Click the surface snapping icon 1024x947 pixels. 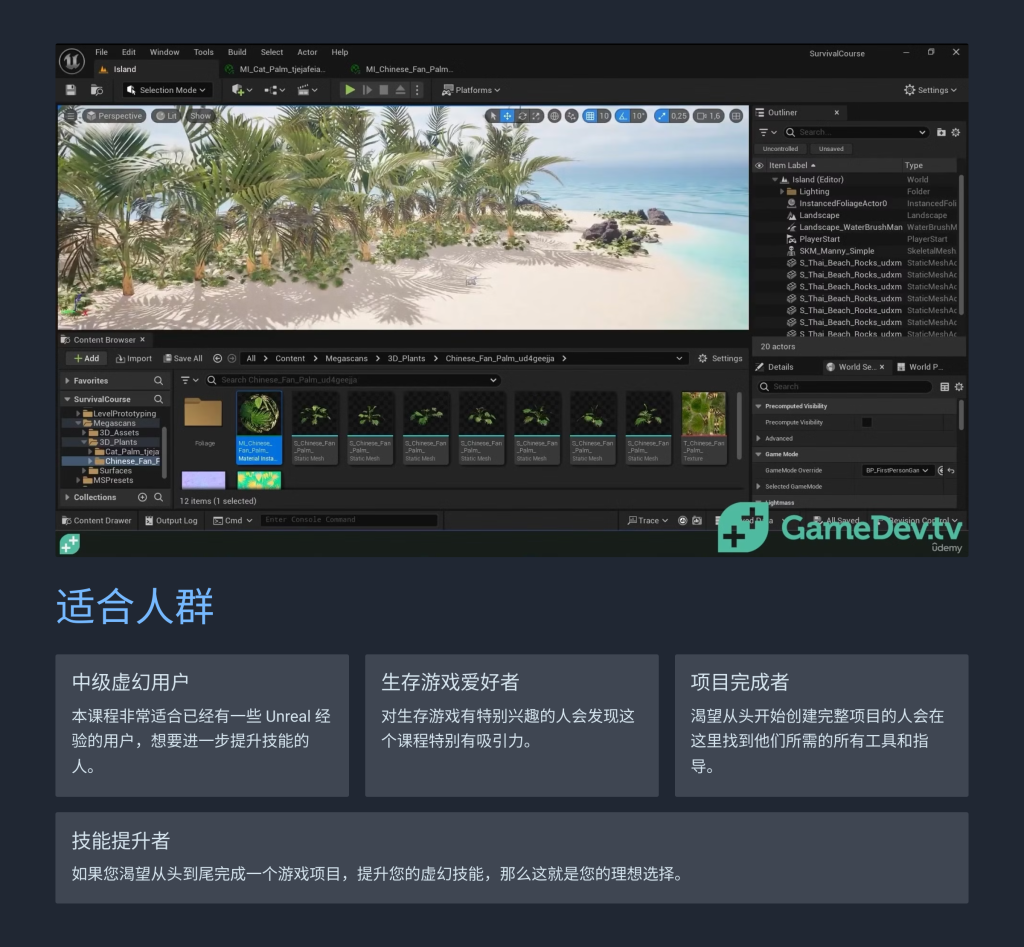point(571,116)
